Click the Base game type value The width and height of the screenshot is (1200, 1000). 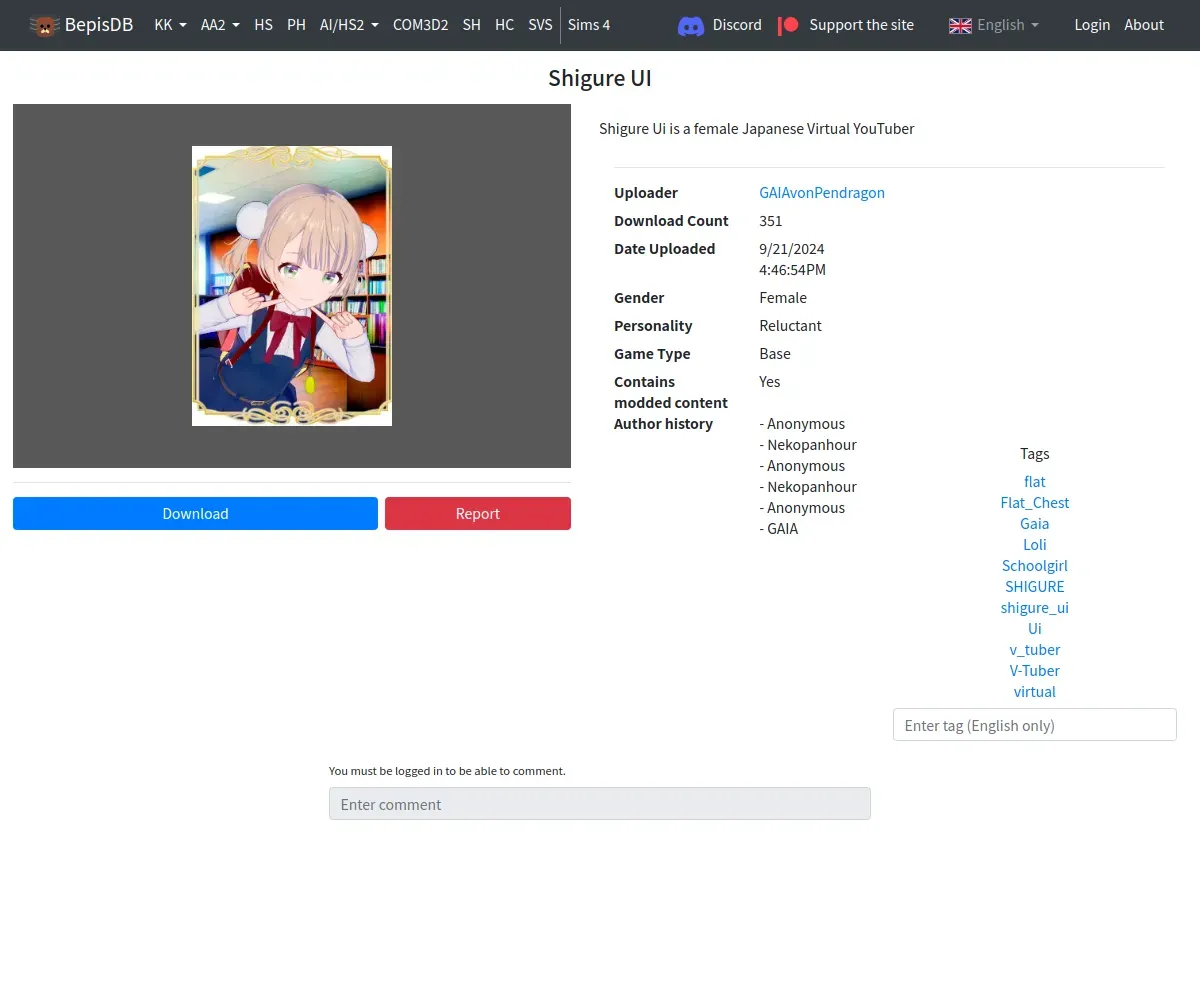tap(775, 354)
